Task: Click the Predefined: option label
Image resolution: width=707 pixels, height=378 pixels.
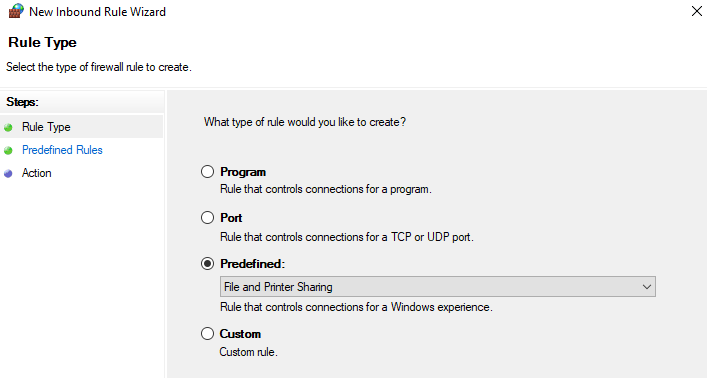Action: tap(252, 264)
